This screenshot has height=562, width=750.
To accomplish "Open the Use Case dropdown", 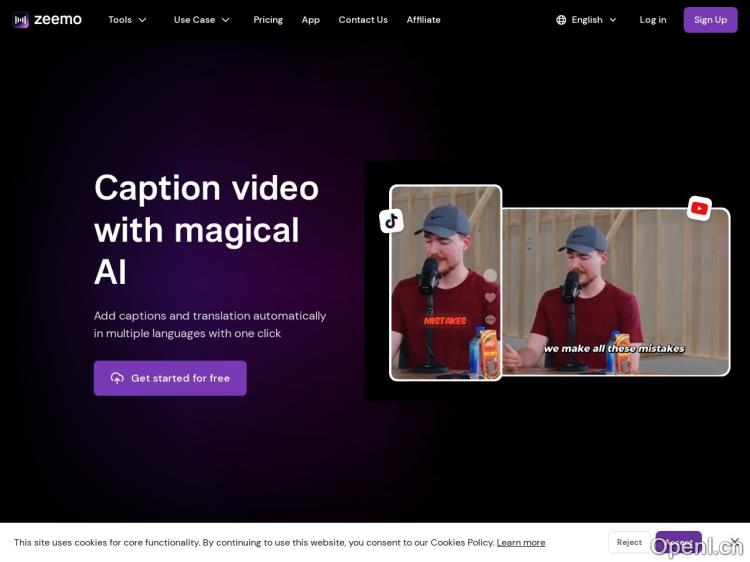I will click(x=201, y=20).
